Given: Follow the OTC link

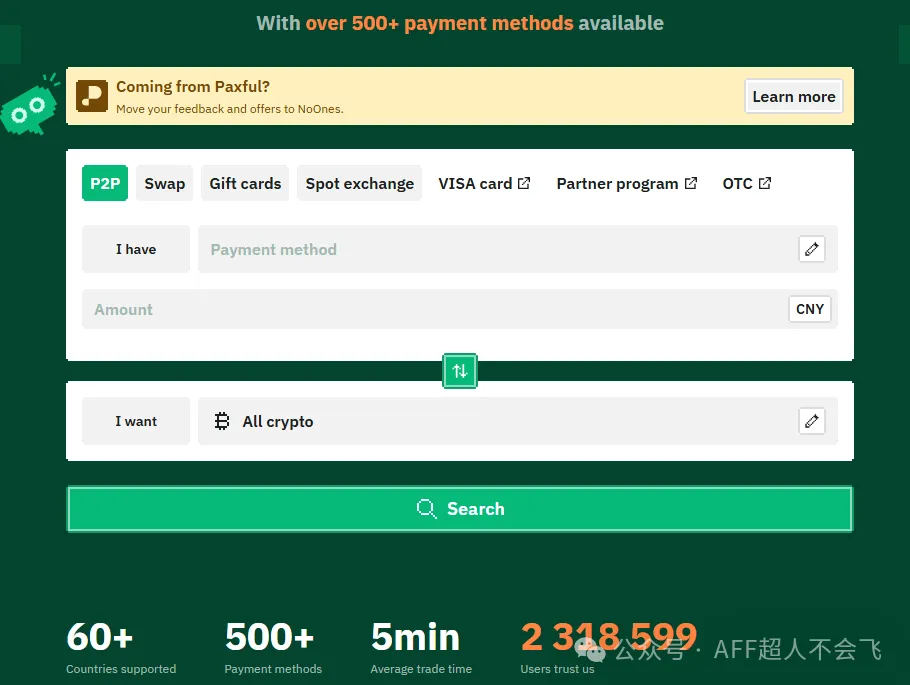Looking at the screenshot, I should click(x=746, y=183).
